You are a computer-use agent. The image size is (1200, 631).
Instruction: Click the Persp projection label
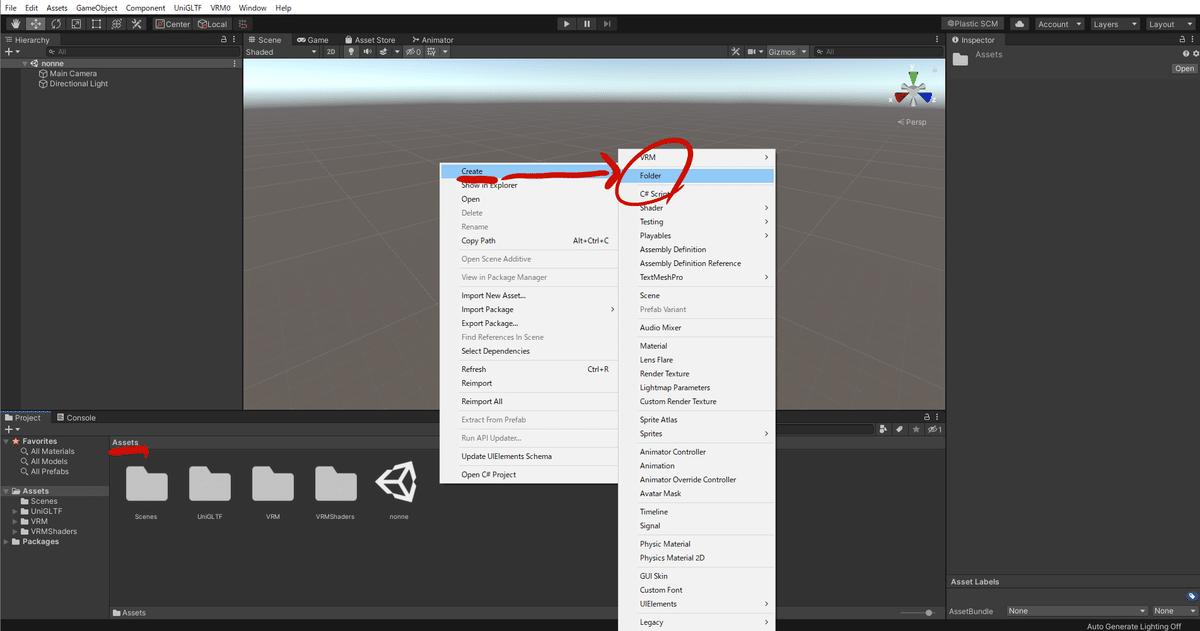click(912, 122)
